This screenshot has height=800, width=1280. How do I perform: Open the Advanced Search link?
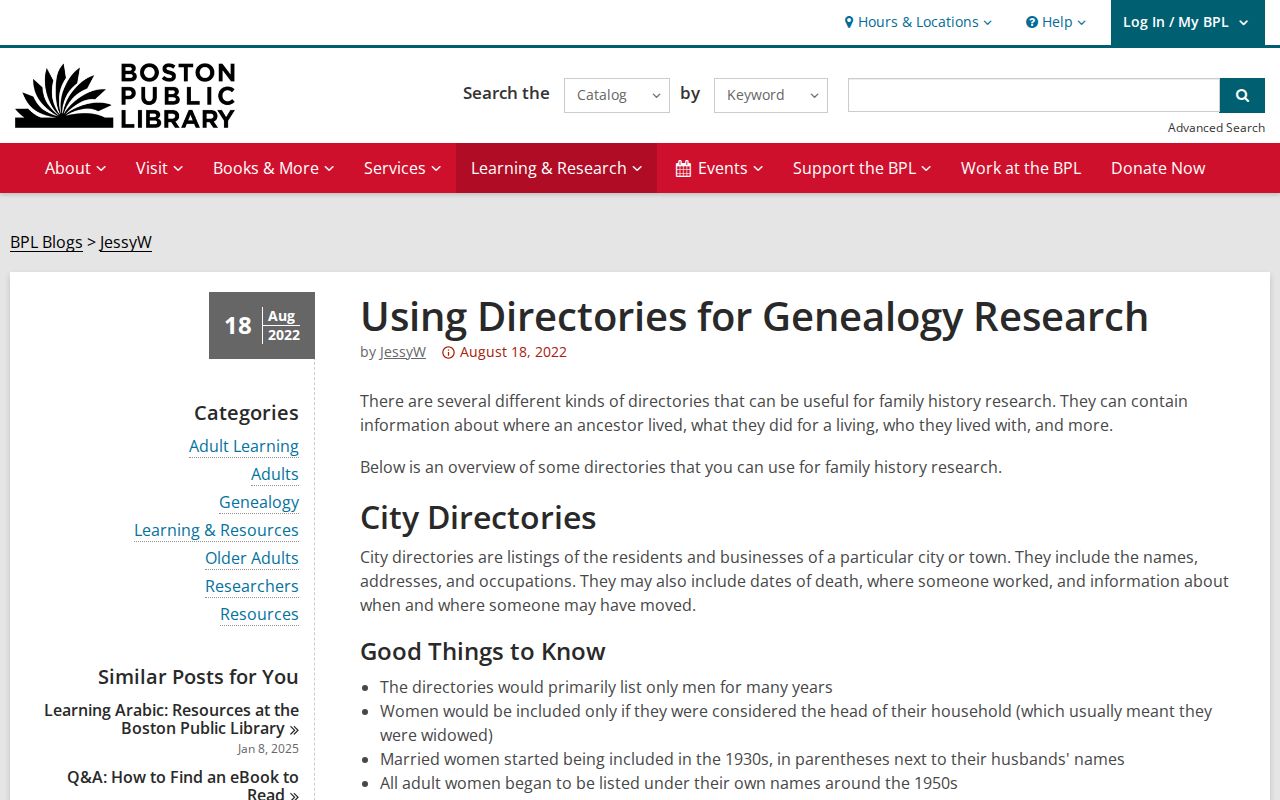pos(1216,127)
